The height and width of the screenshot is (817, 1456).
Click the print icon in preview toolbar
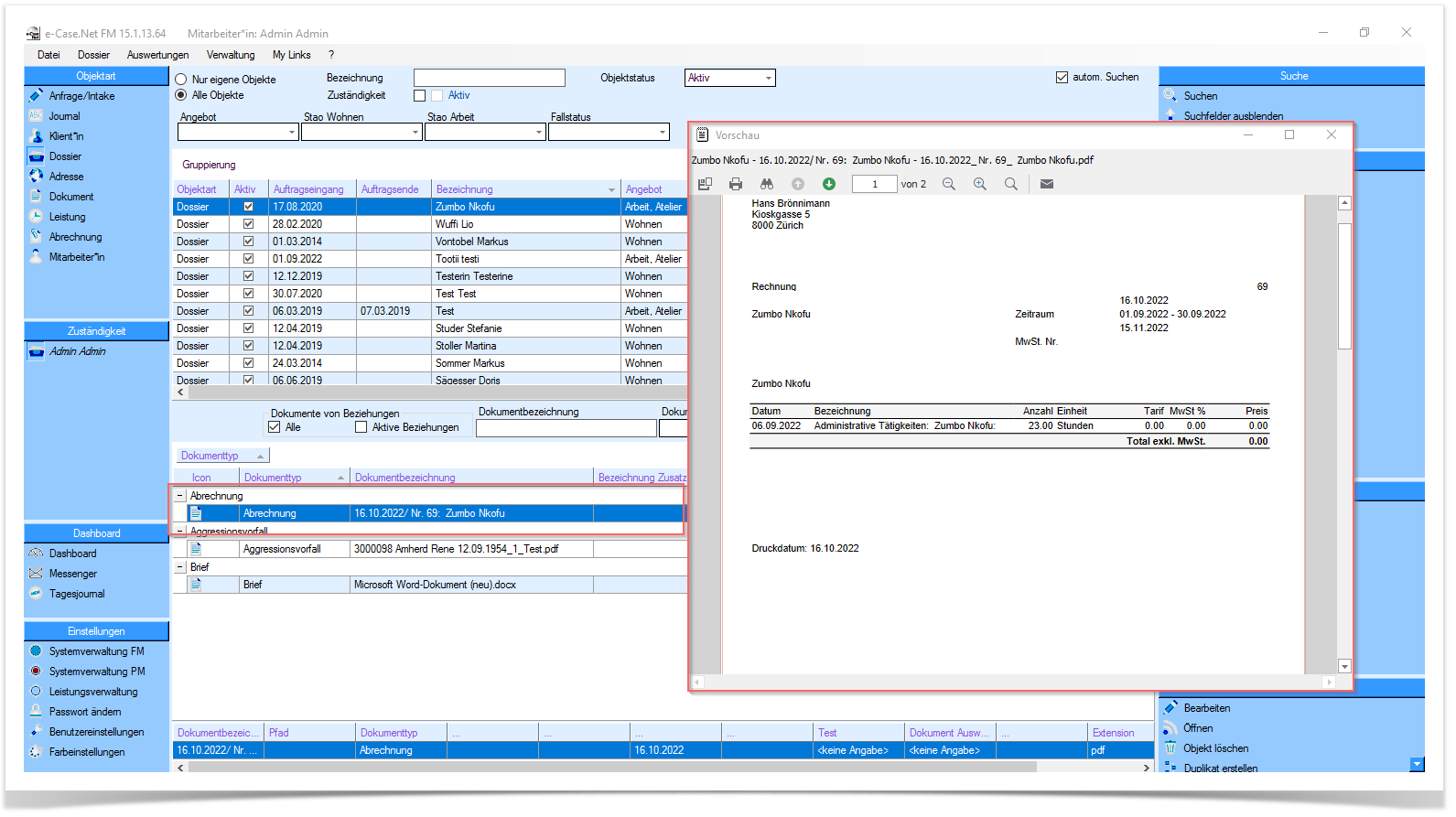pos(736,184)
